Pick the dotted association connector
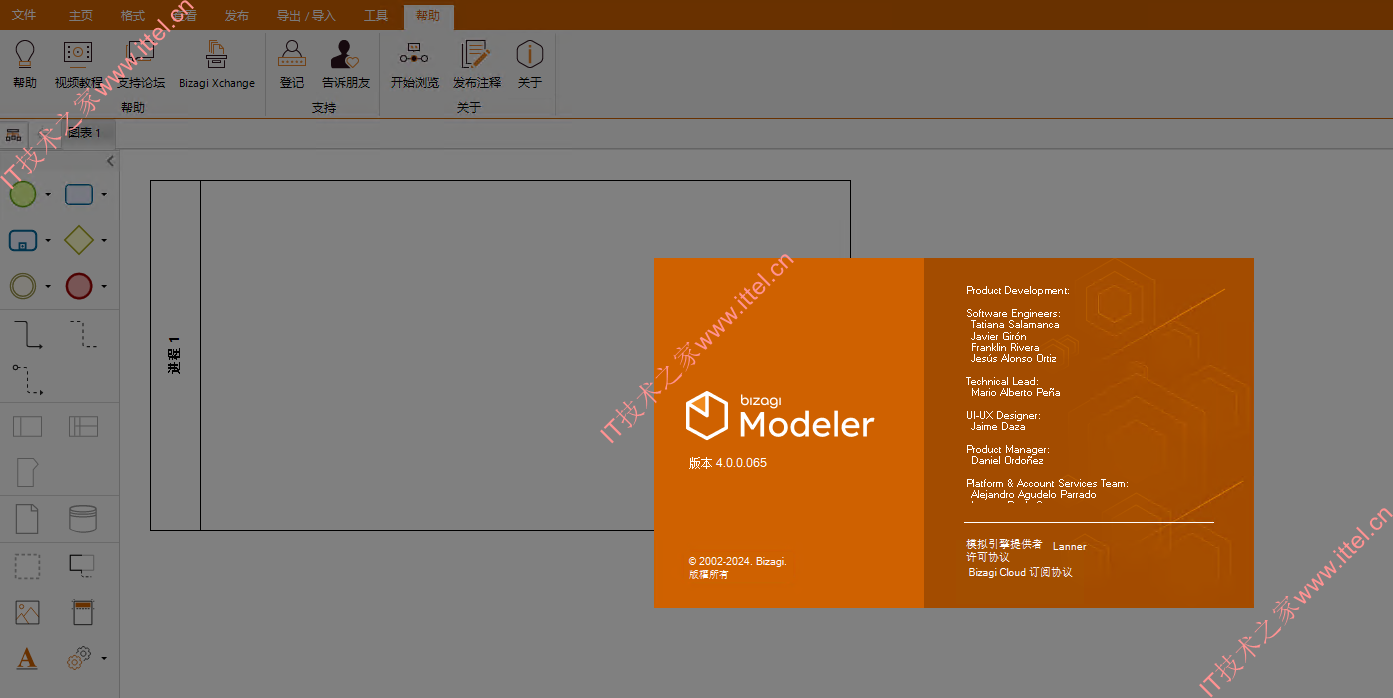The height and width of the screenshot is (698, 1393). click(83, 335)
